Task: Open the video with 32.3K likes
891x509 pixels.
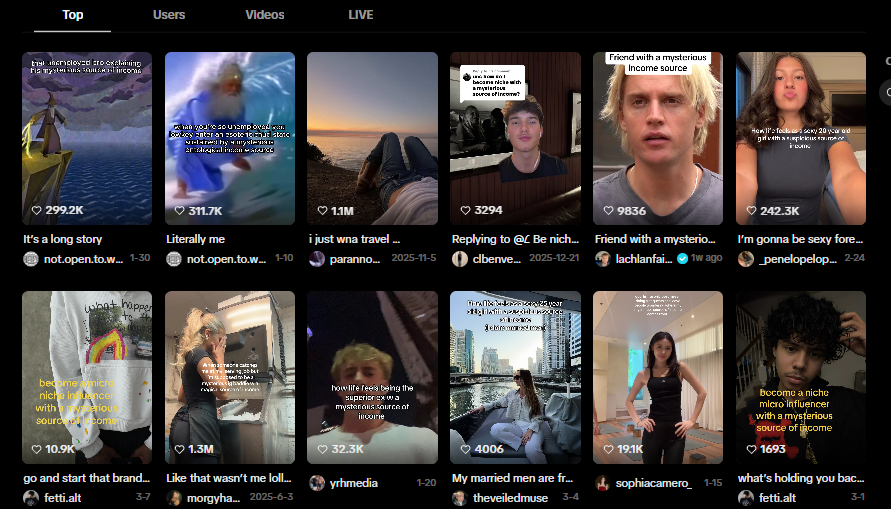Action: 372,377
